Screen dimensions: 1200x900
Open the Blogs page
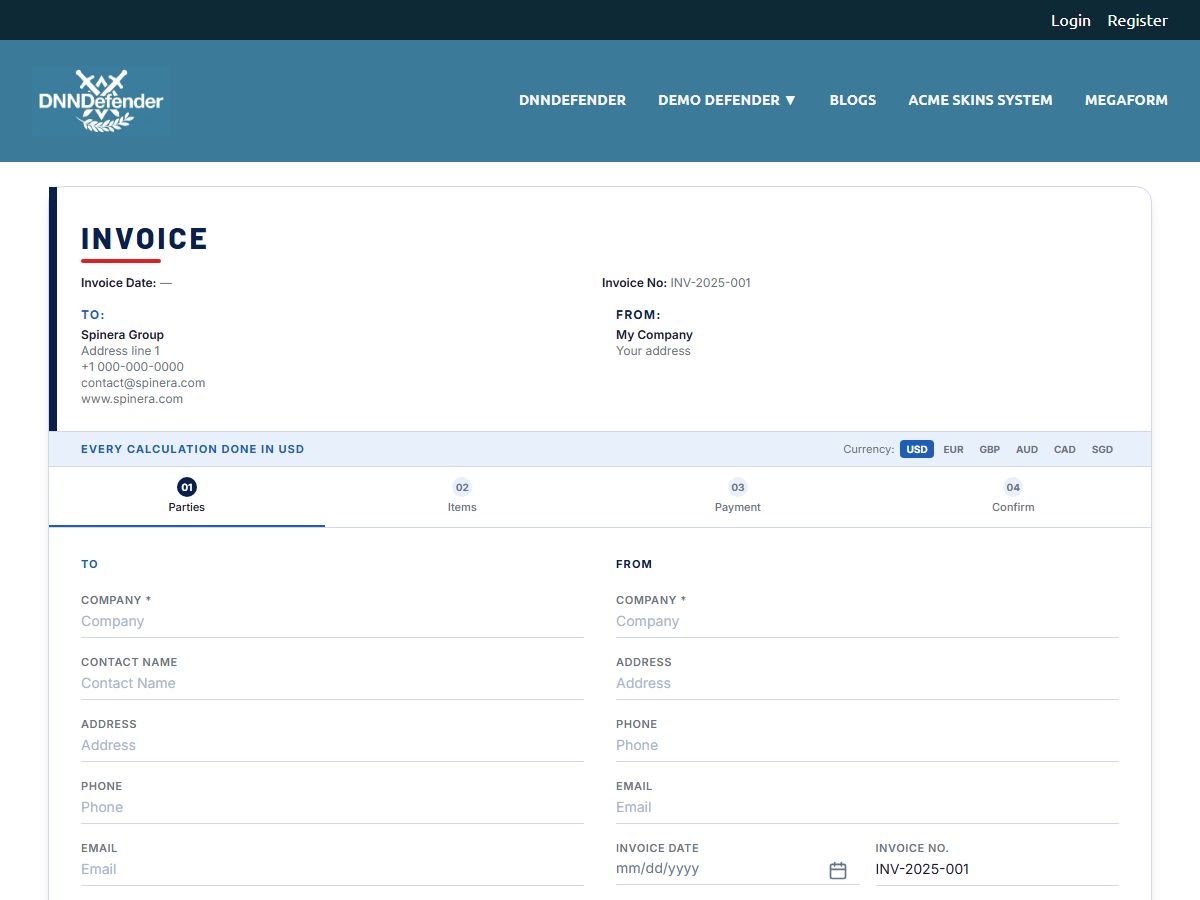(x=853, y=100)
